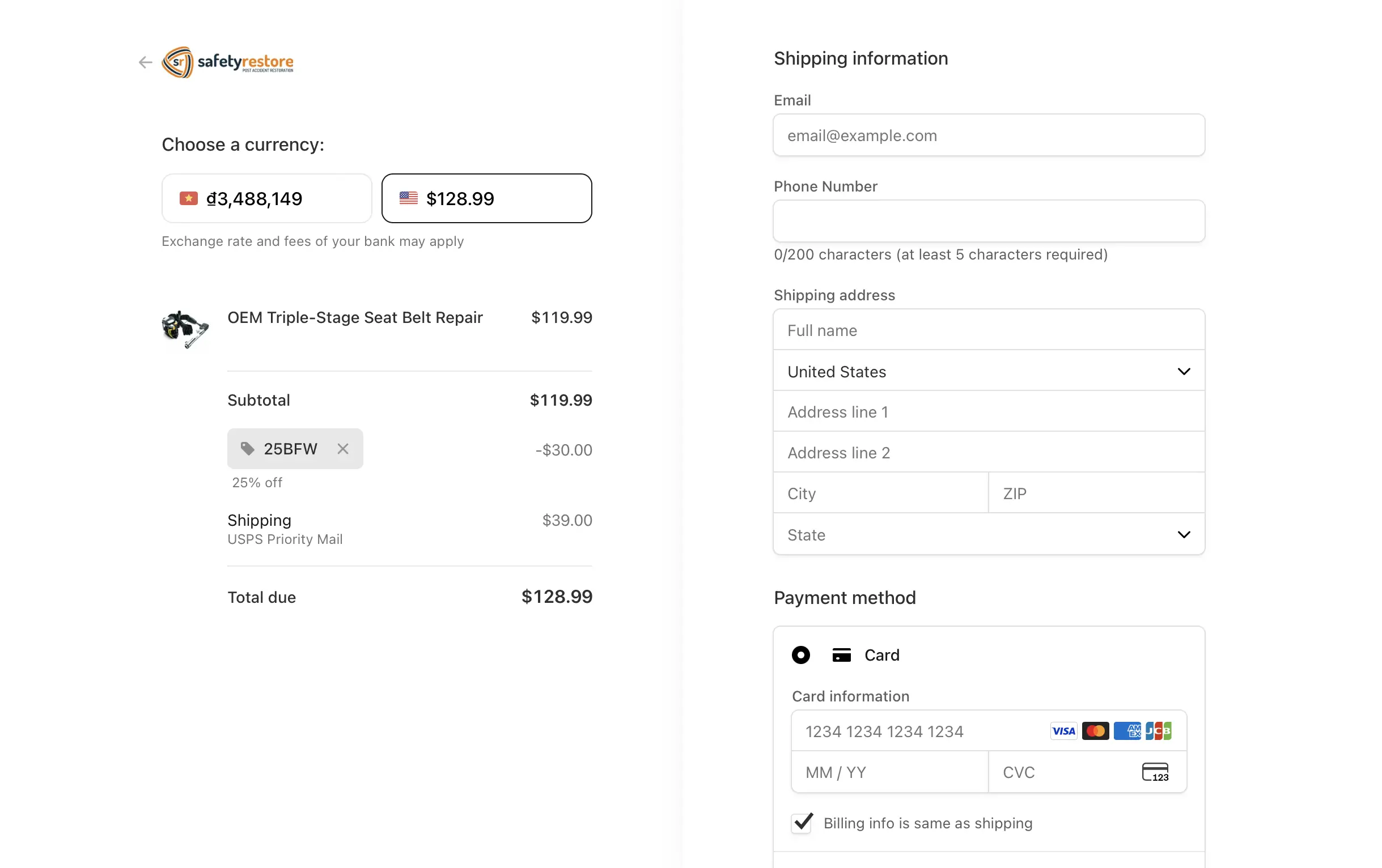The width and height of the screenshot is (1382, 868).
Task: Expand the State dropdown
Action: click(988, 535)
